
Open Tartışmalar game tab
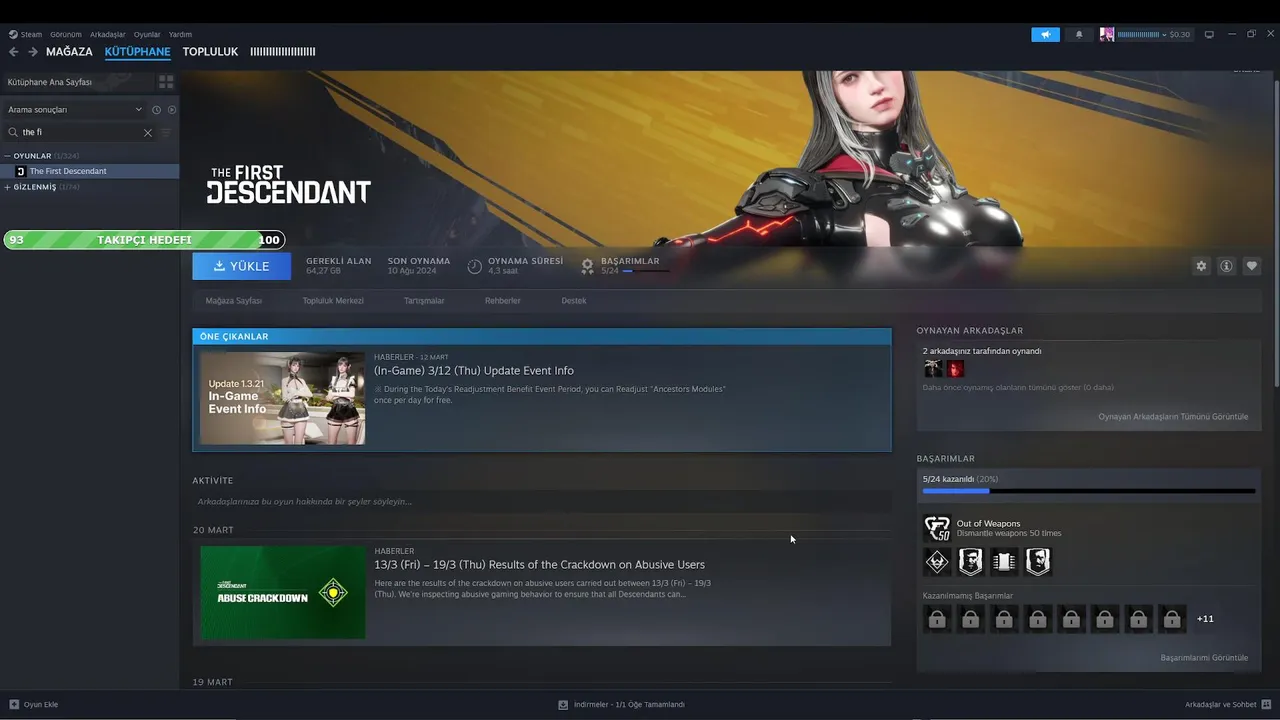point(424,301)
